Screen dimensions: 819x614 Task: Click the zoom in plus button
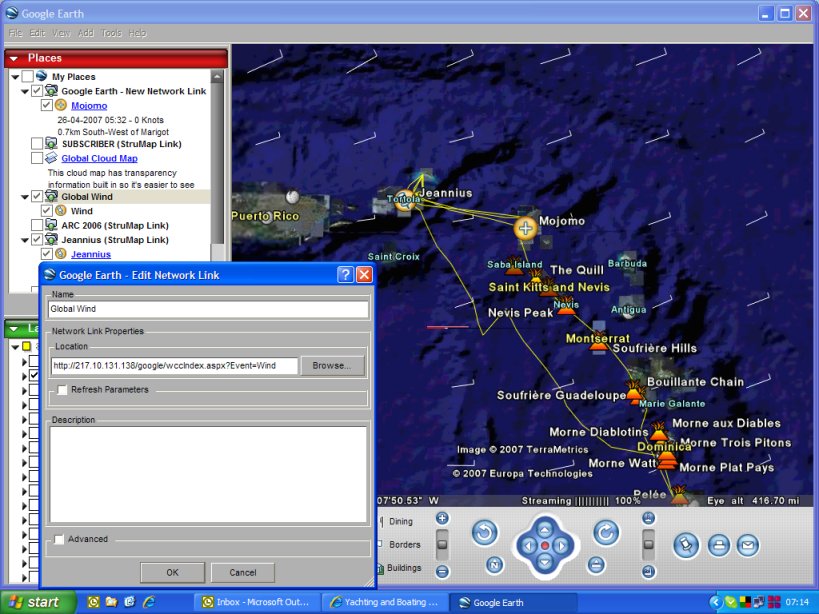click(x=442, y=518)
